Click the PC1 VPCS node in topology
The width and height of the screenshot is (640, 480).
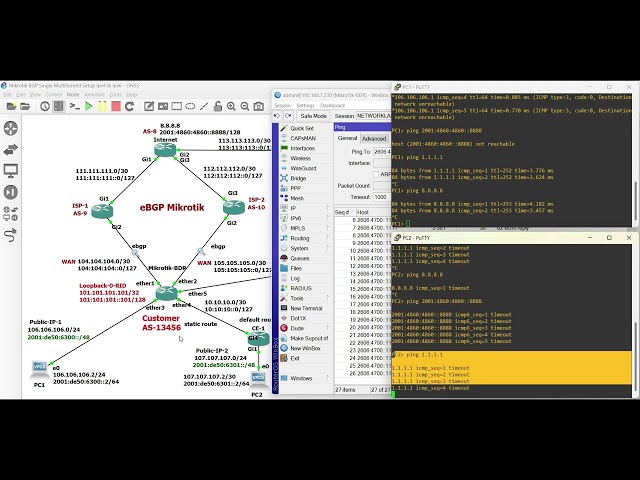pos(40,369)
